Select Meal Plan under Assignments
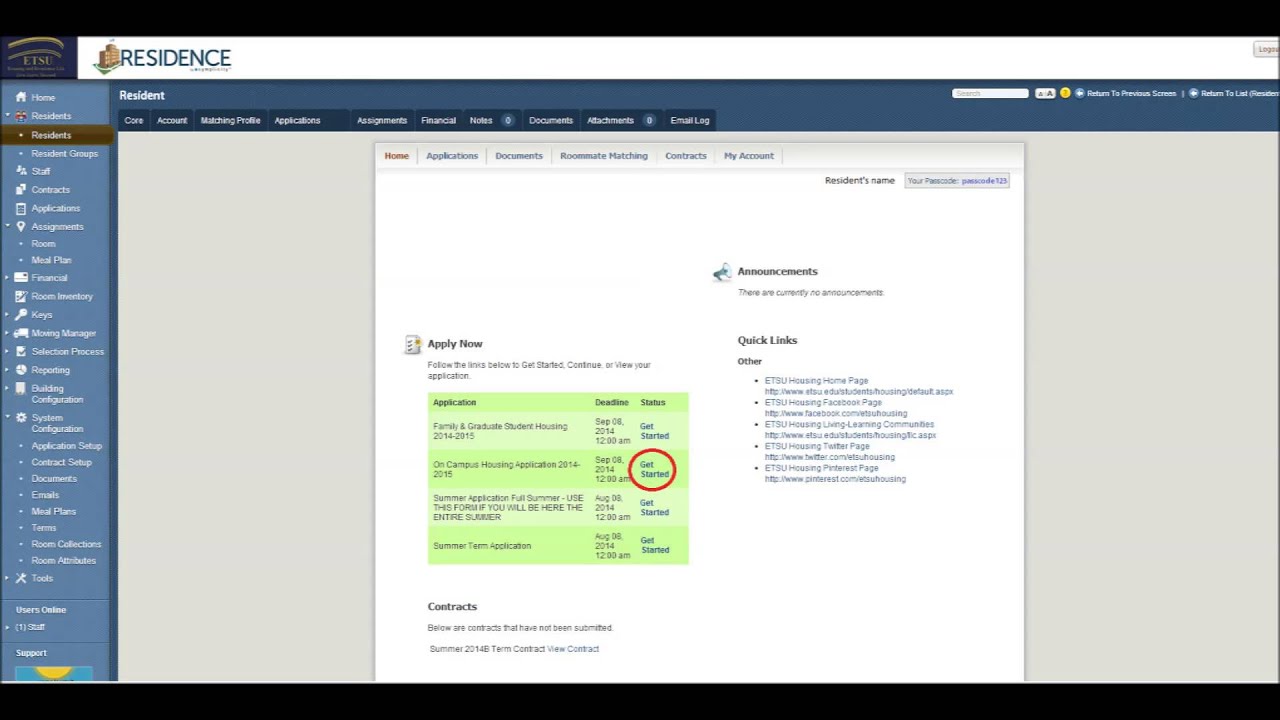The image size is (1280, 720). coord(51,260)
